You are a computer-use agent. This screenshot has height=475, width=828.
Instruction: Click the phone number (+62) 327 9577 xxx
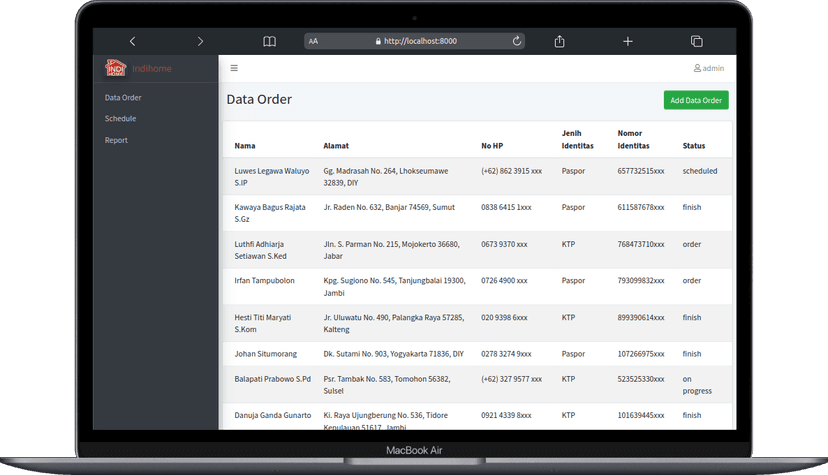point(511,379)
